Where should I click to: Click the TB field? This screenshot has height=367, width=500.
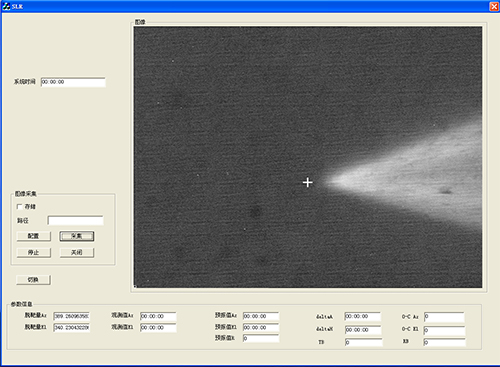coord(363,342)
